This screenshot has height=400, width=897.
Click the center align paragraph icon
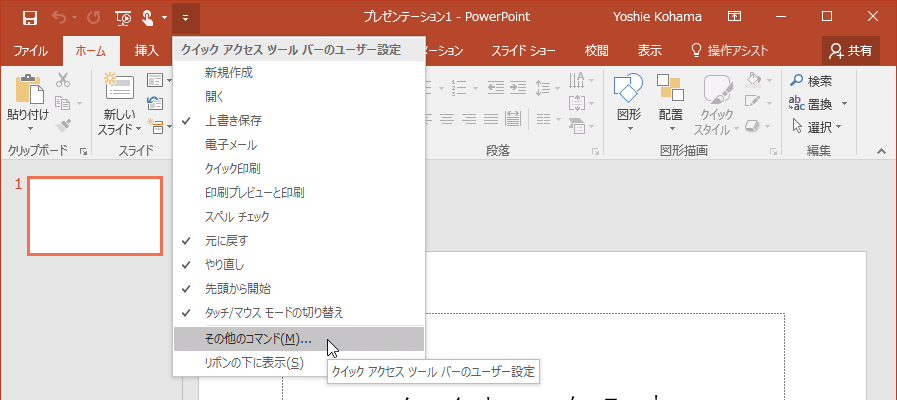pyautogui.click(x=448, y=118)
